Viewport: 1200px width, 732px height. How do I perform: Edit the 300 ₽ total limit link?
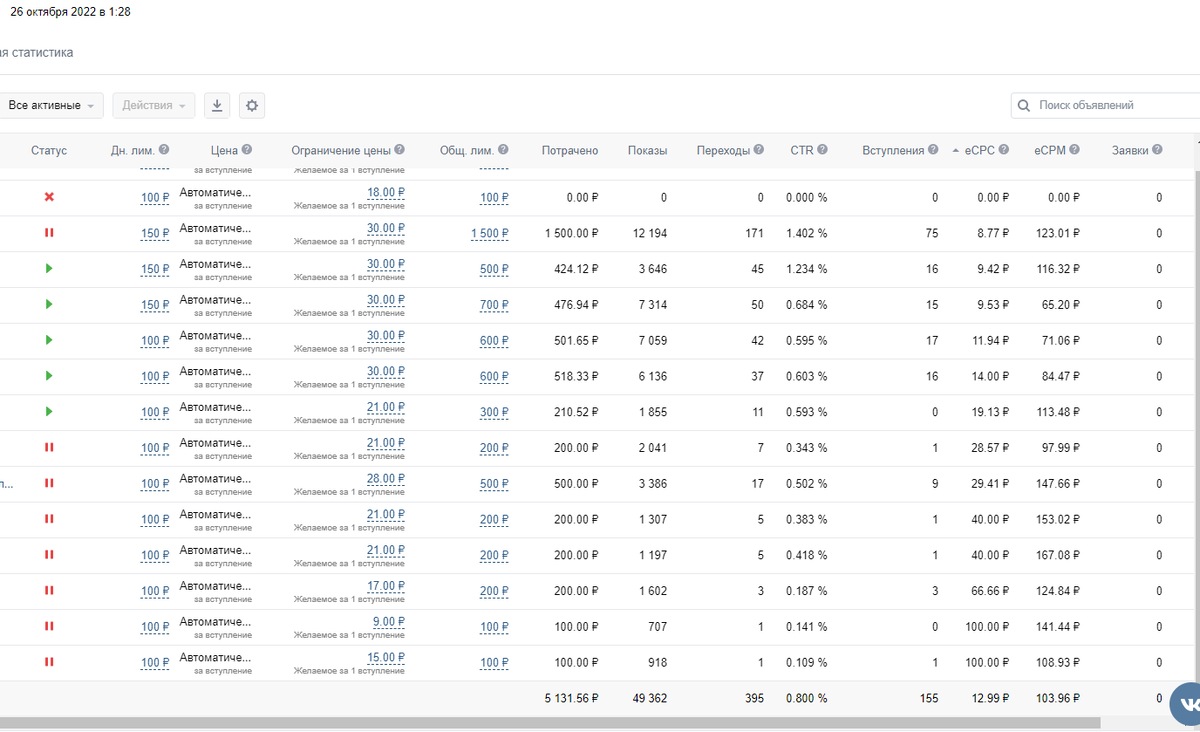(x=494, y=412)
